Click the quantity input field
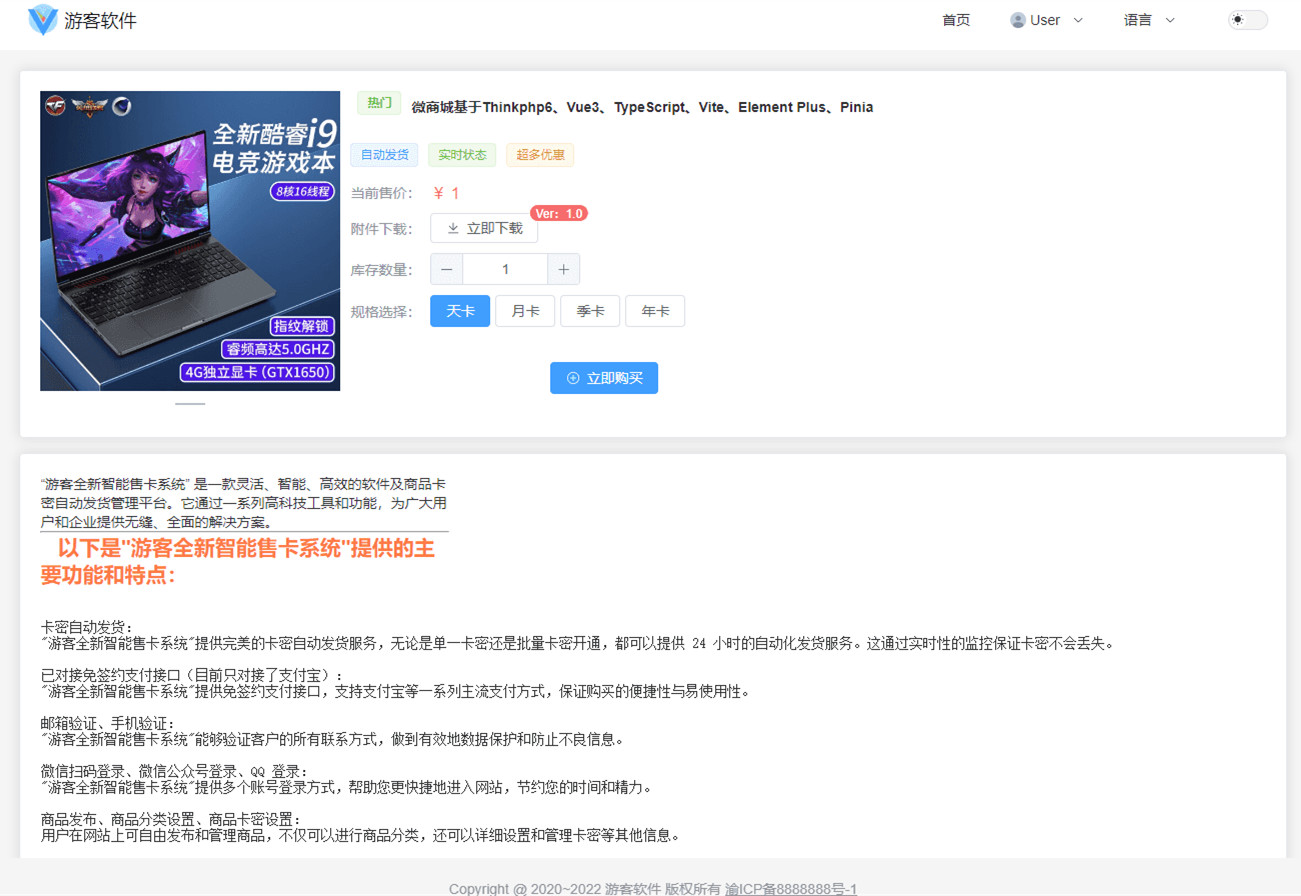This screenshot has height=896, width=1301. point(505,269)
